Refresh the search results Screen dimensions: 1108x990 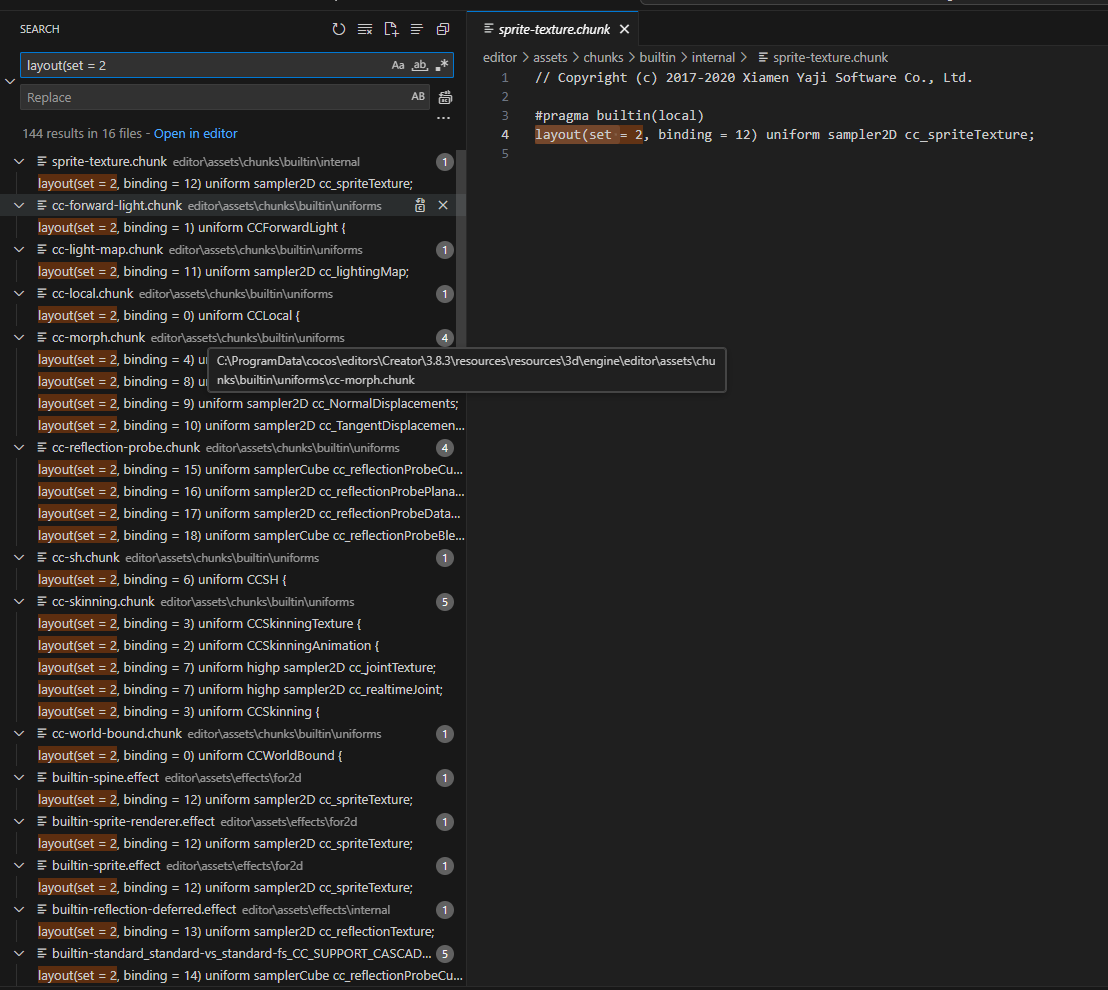(x=338, y=29)
